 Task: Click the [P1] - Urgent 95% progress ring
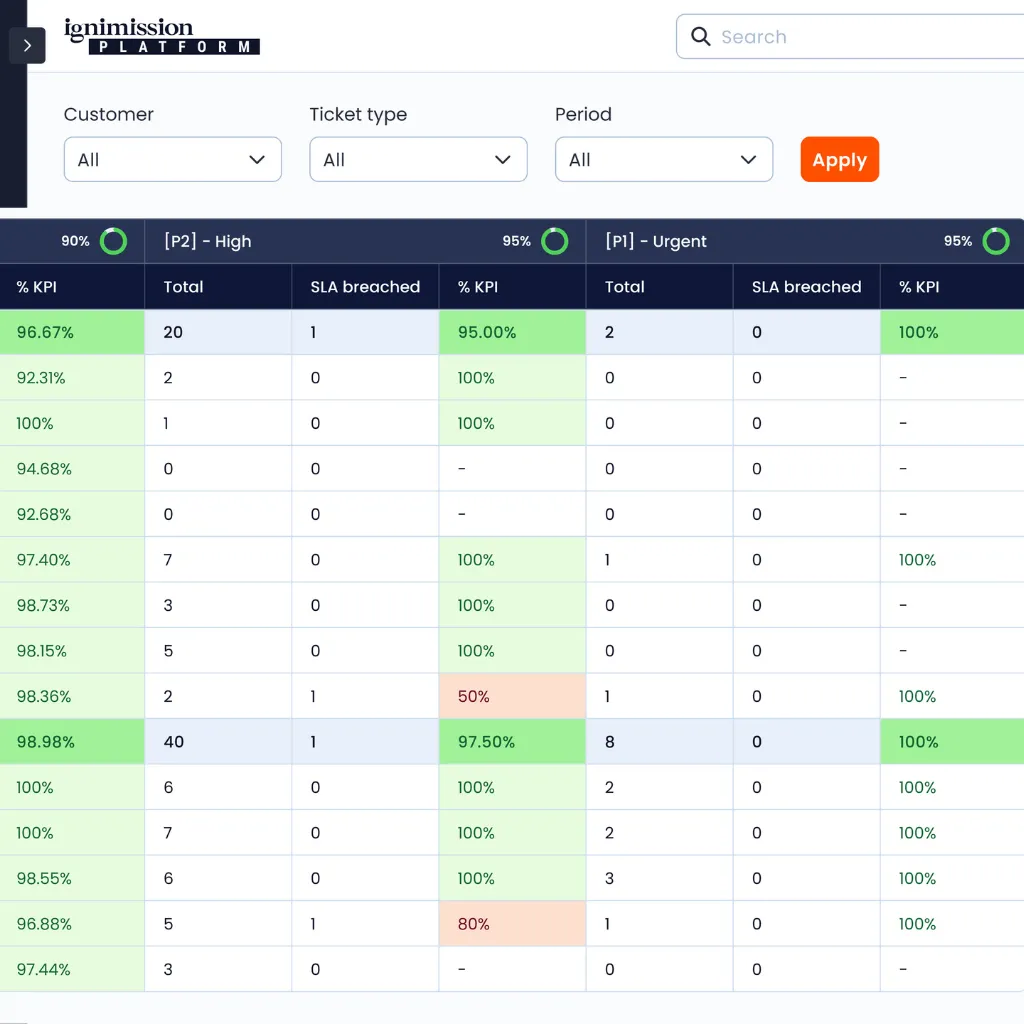click(995, 241)
